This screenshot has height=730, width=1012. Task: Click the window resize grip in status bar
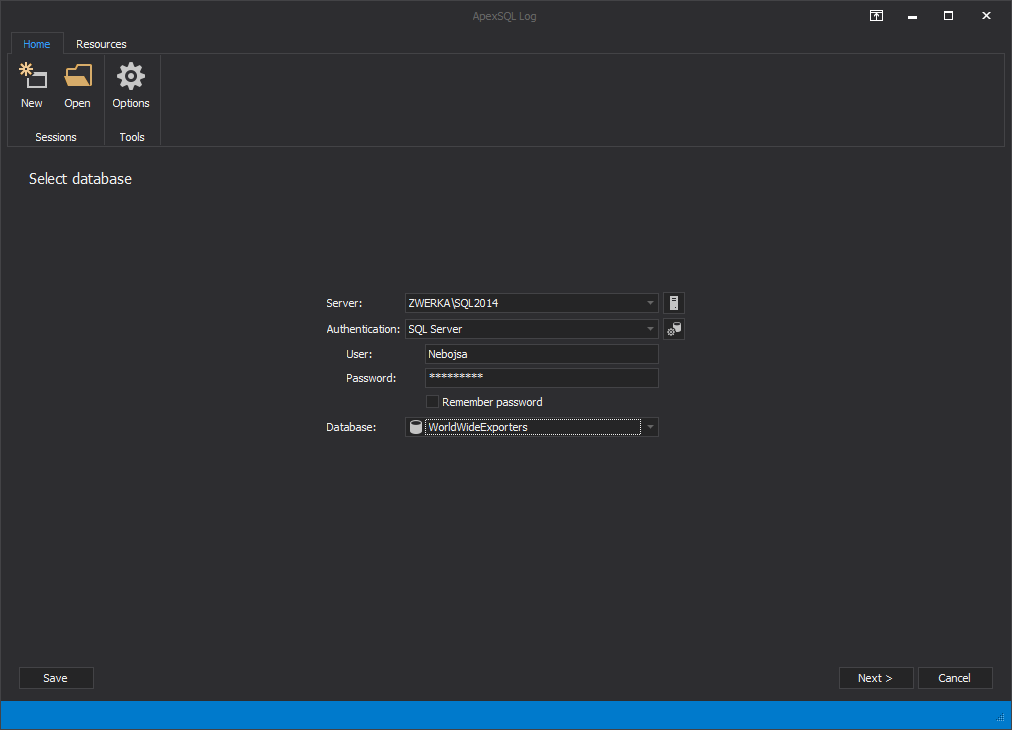[1001, 718]
